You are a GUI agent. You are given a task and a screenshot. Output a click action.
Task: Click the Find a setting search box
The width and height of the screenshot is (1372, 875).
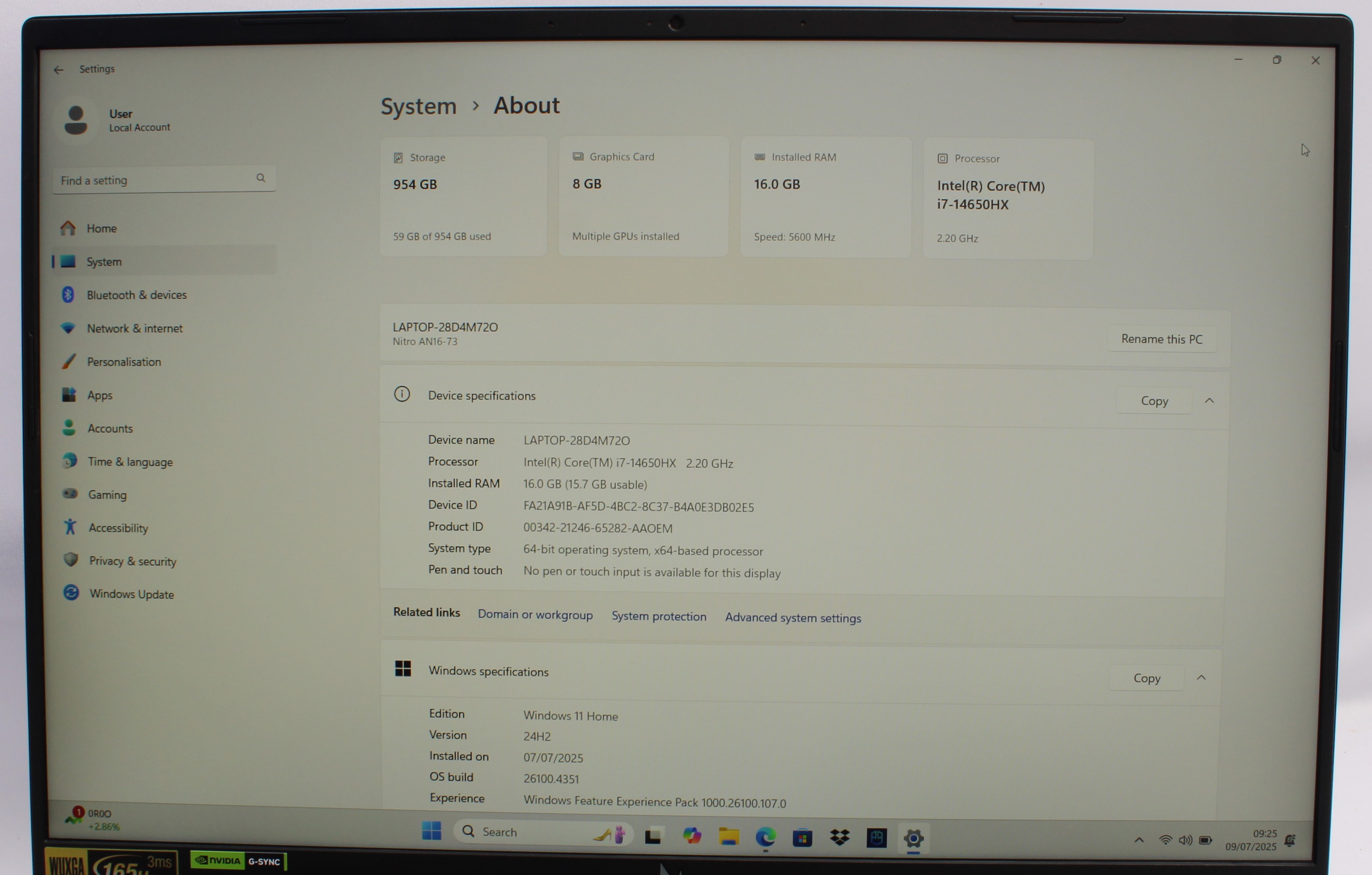click(x=164, y=180)
